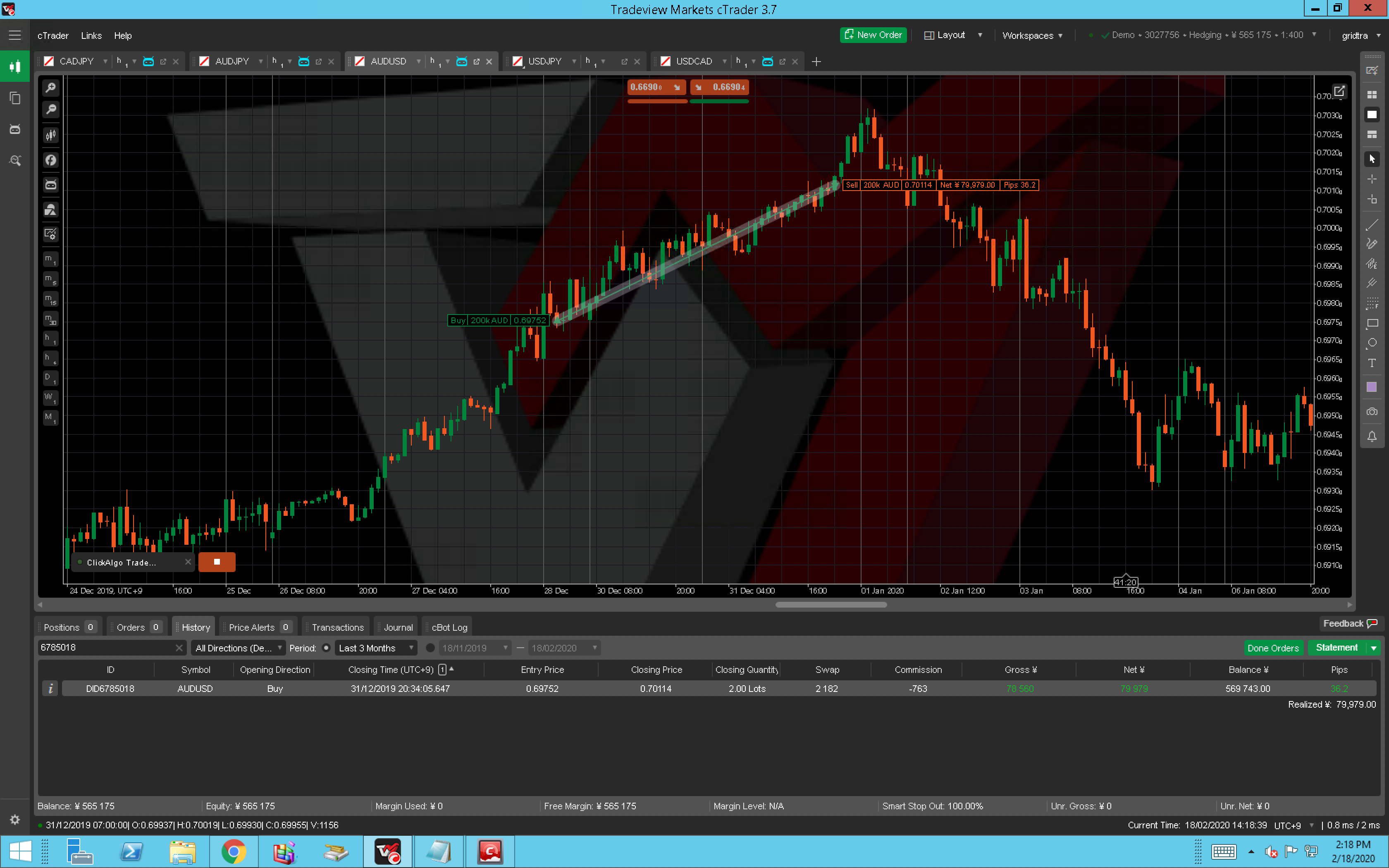Add a new chart tab with plus

click(816, 62)
